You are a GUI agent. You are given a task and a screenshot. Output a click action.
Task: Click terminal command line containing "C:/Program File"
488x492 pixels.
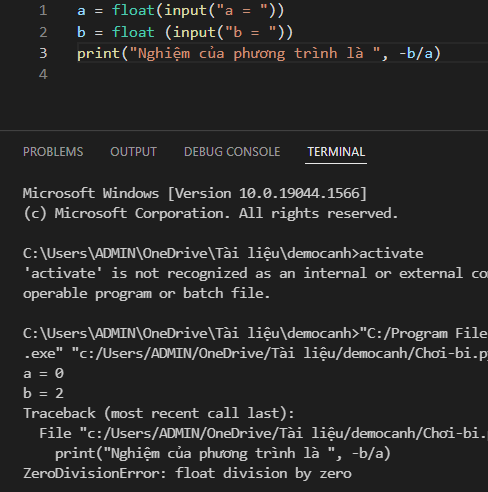point(255,333)
